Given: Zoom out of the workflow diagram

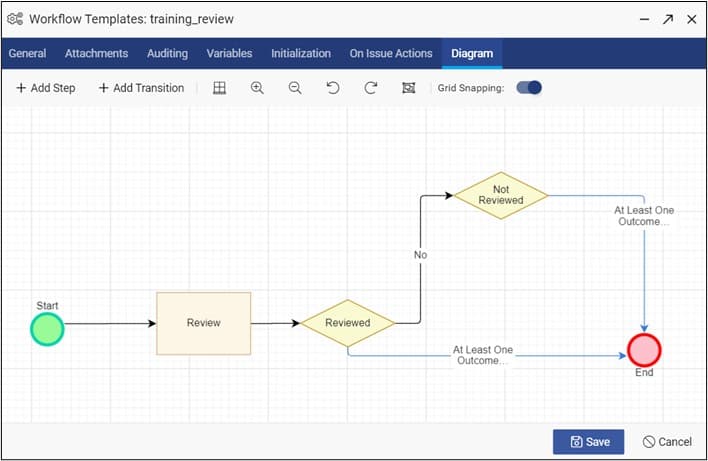Looking at the screenshot, I should [295, 88].
